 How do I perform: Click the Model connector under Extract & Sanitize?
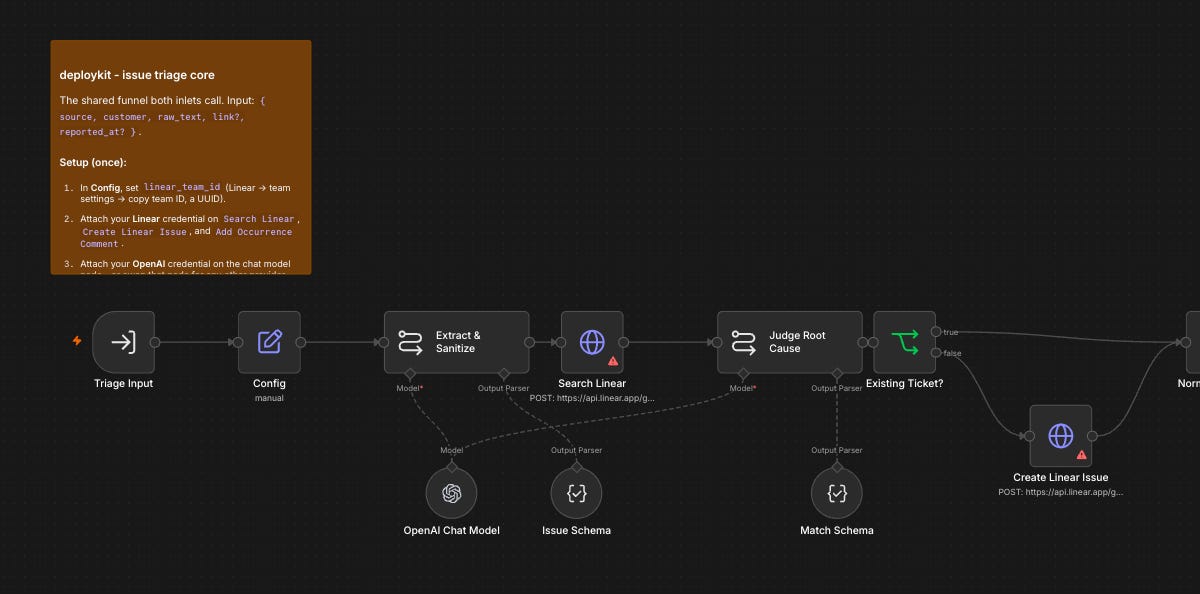click(x=410, y=373)
